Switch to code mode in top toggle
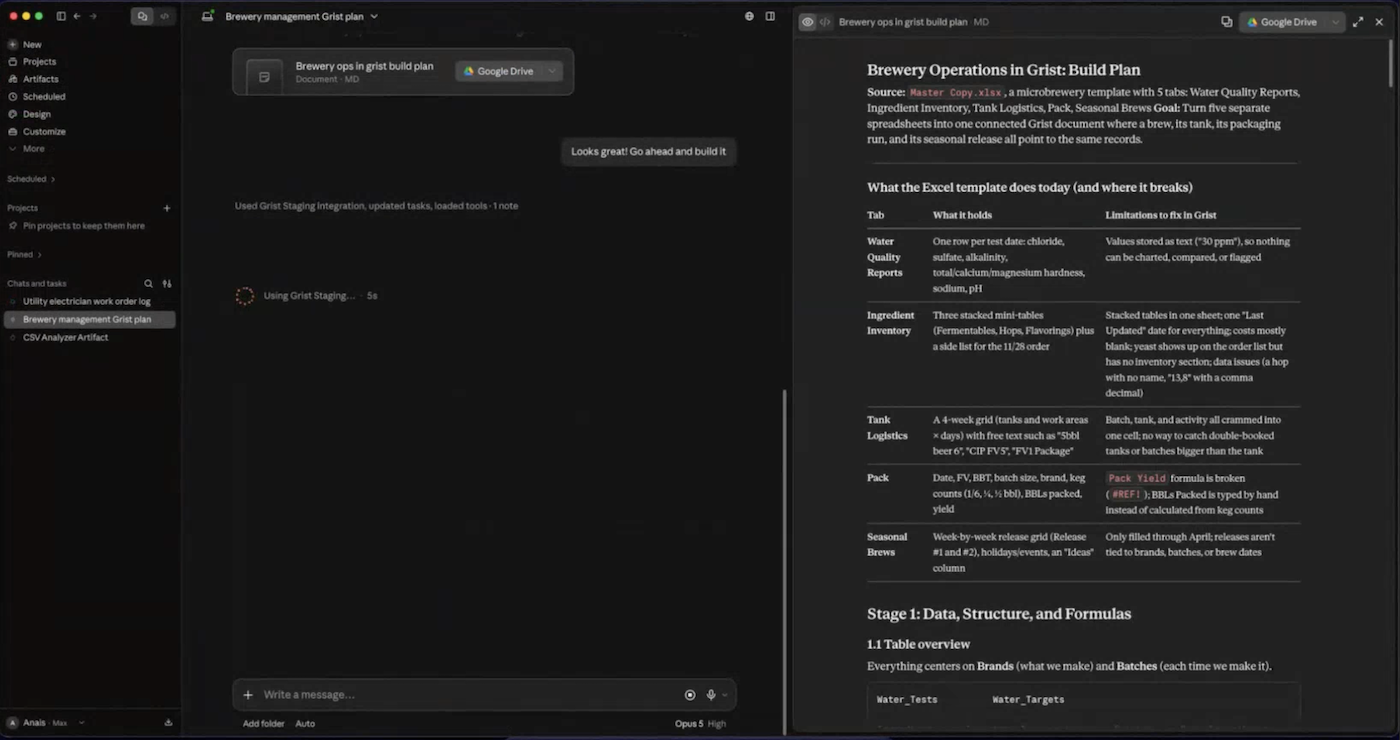Screen dimensions: 1400x740 [165, 16]
